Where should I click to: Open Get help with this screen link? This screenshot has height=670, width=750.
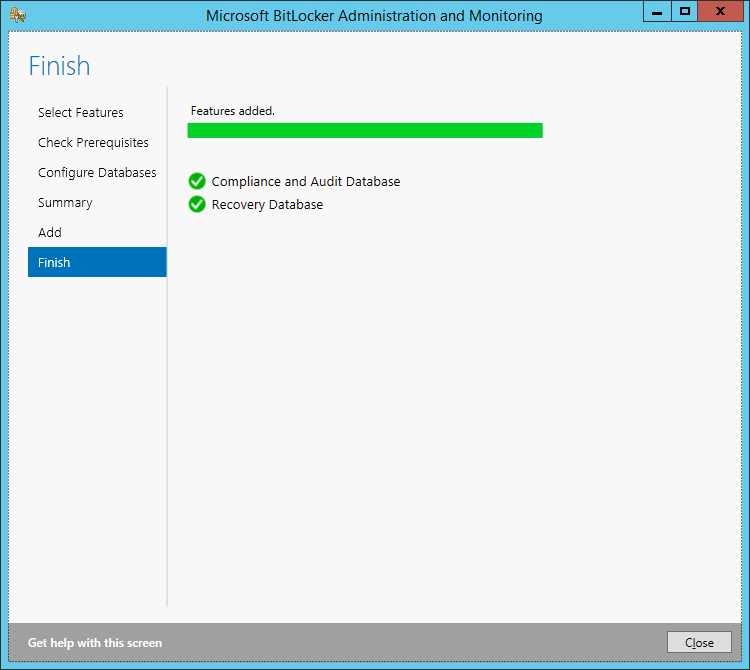pyautogui.click(x=95, y=643)
